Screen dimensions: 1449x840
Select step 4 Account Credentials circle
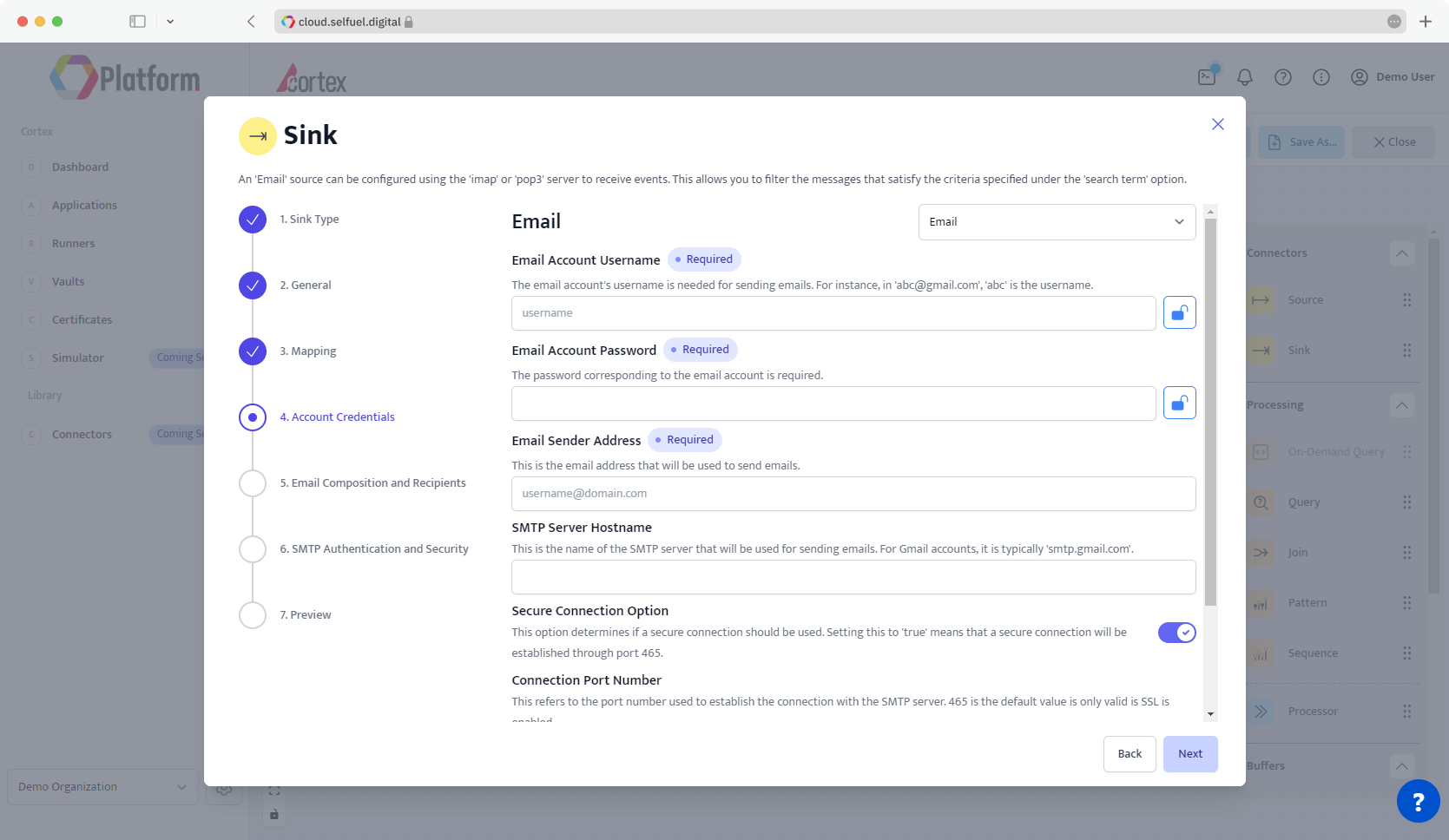[253, 417]
